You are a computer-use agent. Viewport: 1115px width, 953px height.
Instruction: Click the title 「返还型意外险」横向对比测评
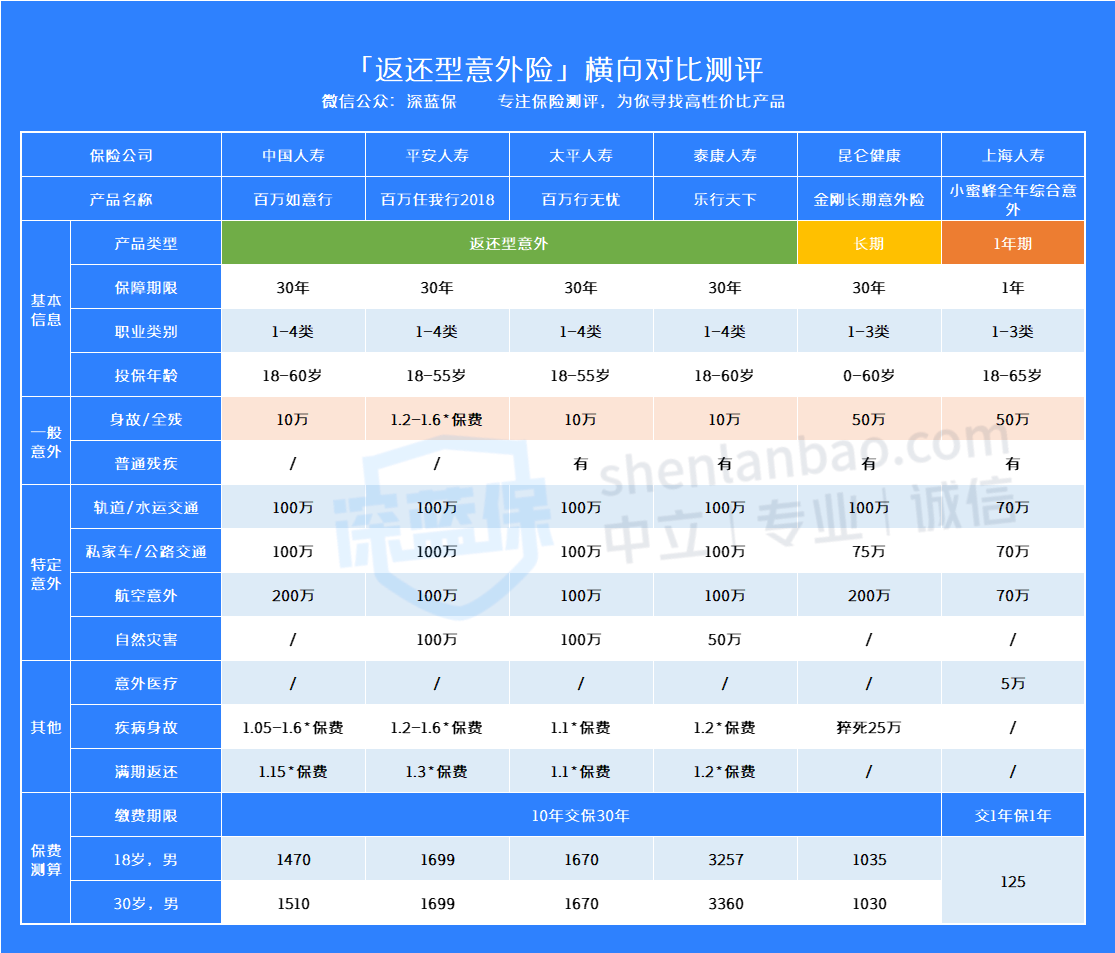pos(560,70)
